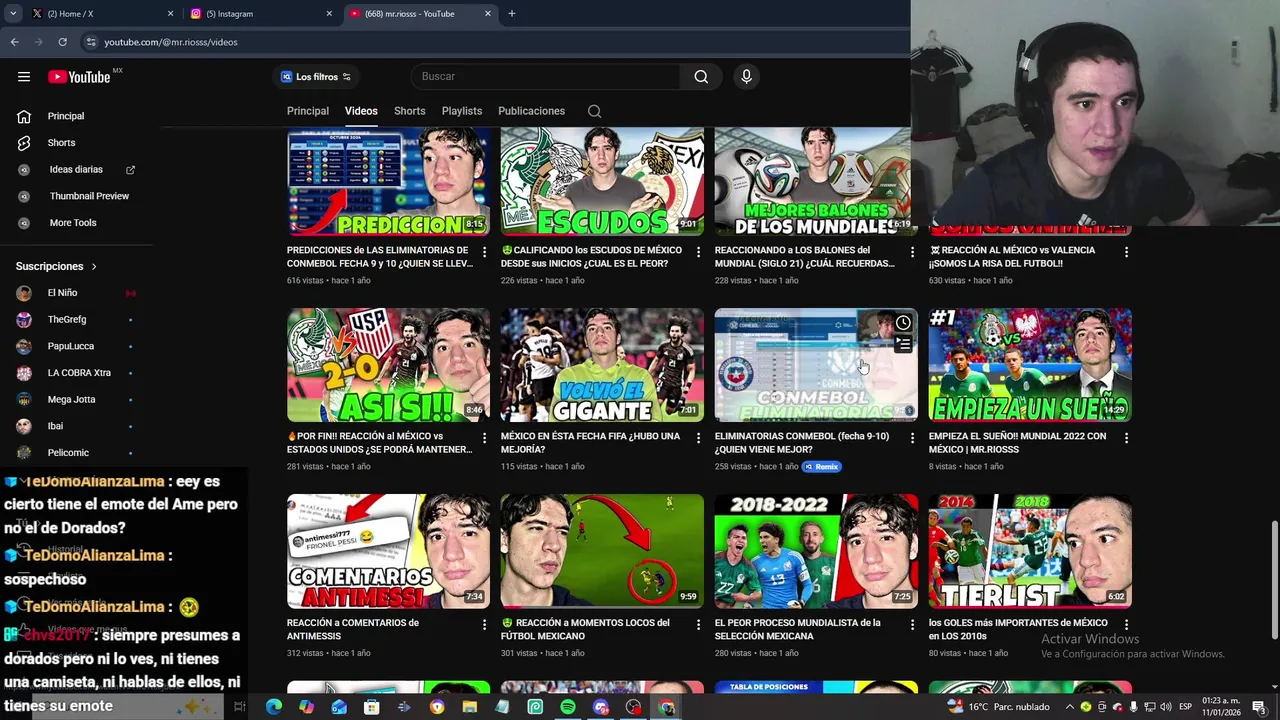Open options menu for BALONES del MUNDIAL video
1280x720 pixels.
click(x=911, y=252)
